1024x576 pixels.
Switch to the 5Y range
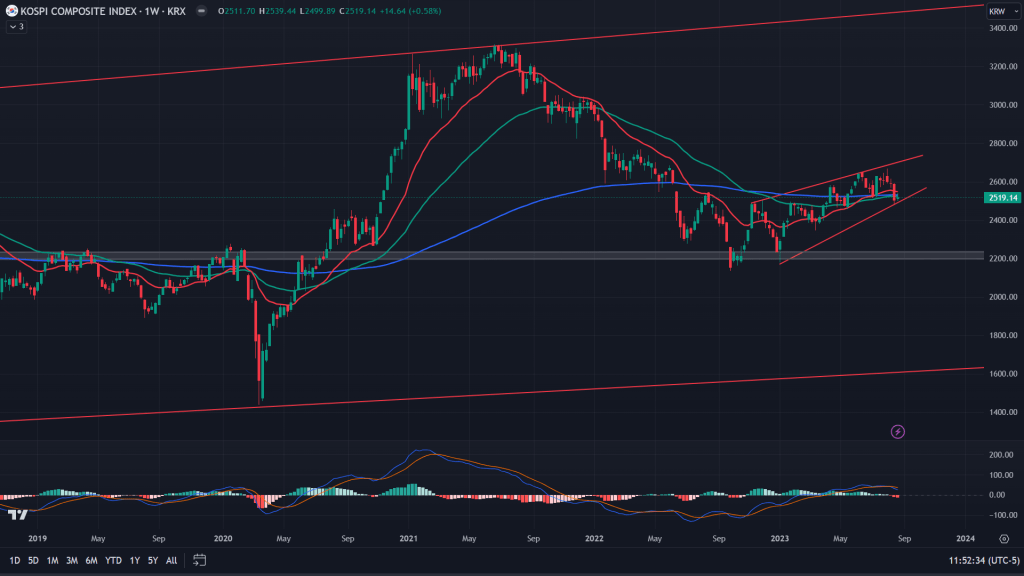point(152,561)
